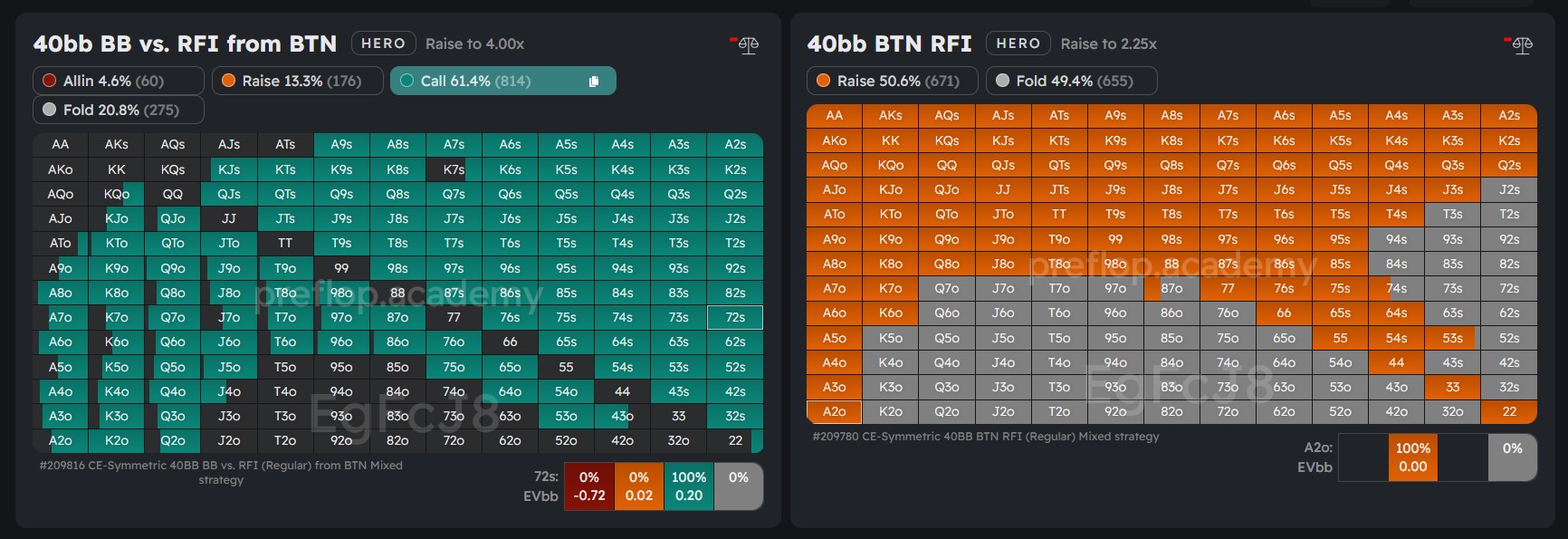Click copy icon on Call 61.4% filter
This screenshot has height=539, width=1568.
pos(594,82)
